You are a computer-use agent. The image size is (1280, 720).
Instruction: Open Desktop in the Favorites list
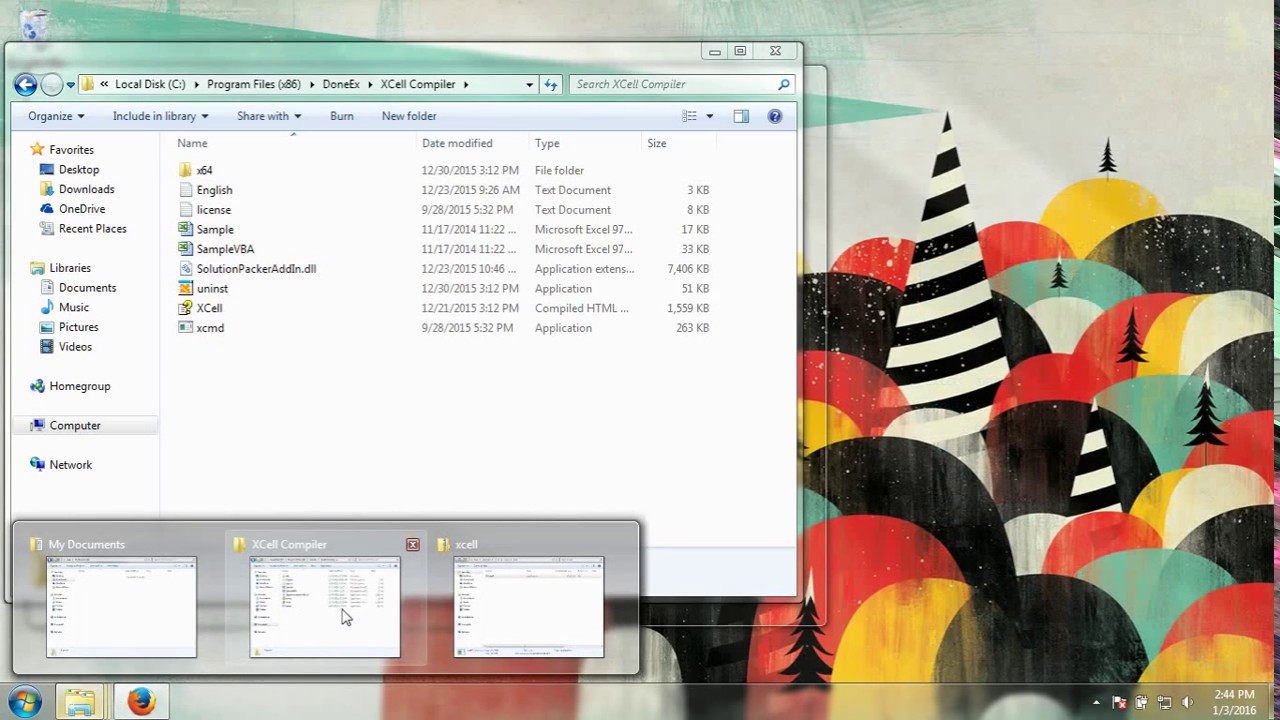point(78,170)
